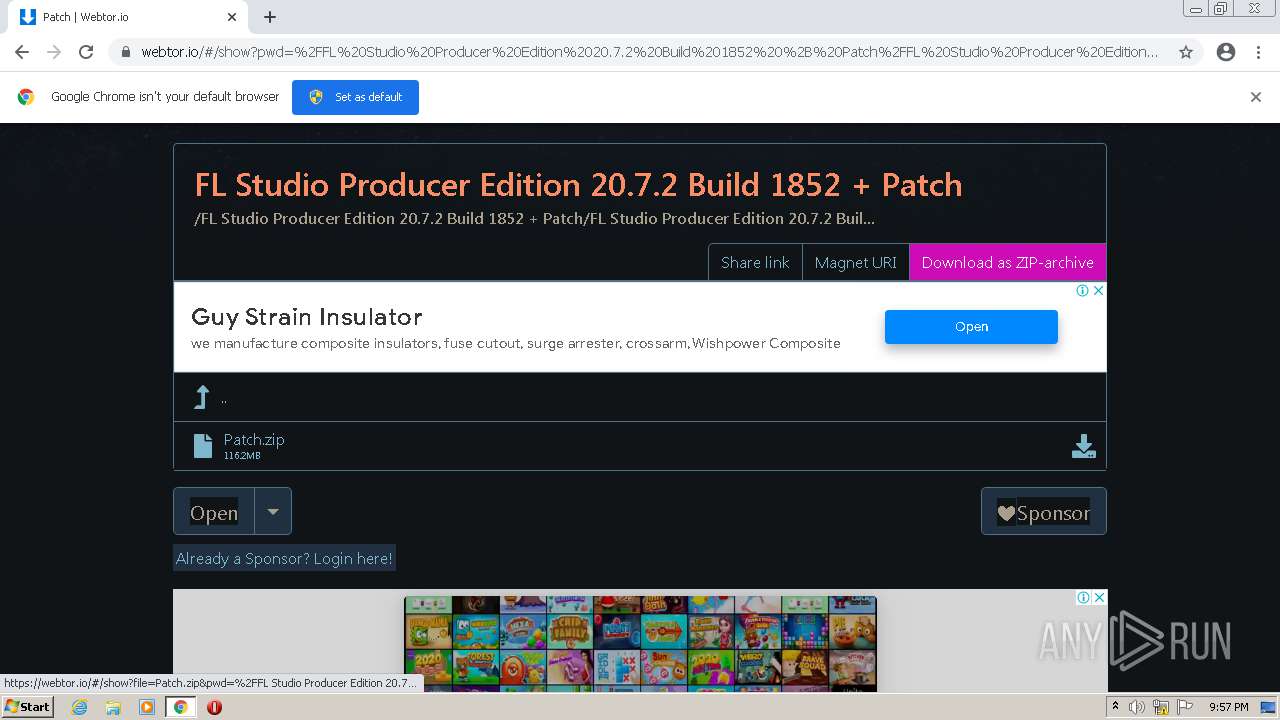Open the info icon on the top ad
The width and height of the screenshot is (1280, 720).
(x=1082, y=291)
